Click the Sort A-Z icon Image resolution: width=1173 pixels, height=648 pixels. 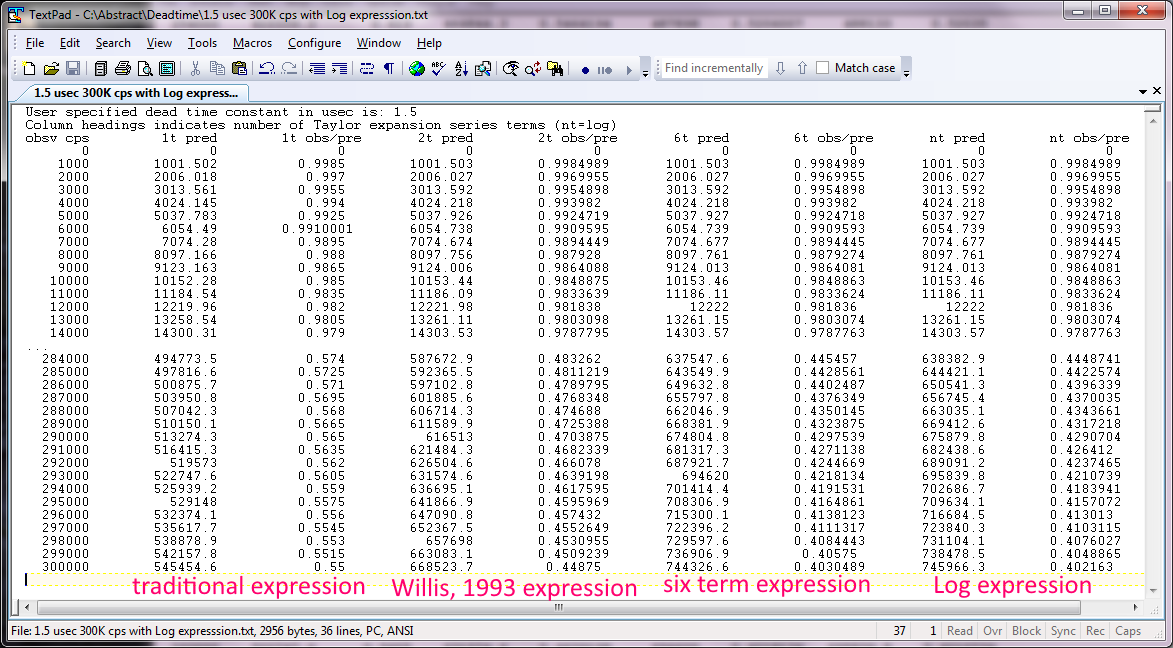[461, 69]
